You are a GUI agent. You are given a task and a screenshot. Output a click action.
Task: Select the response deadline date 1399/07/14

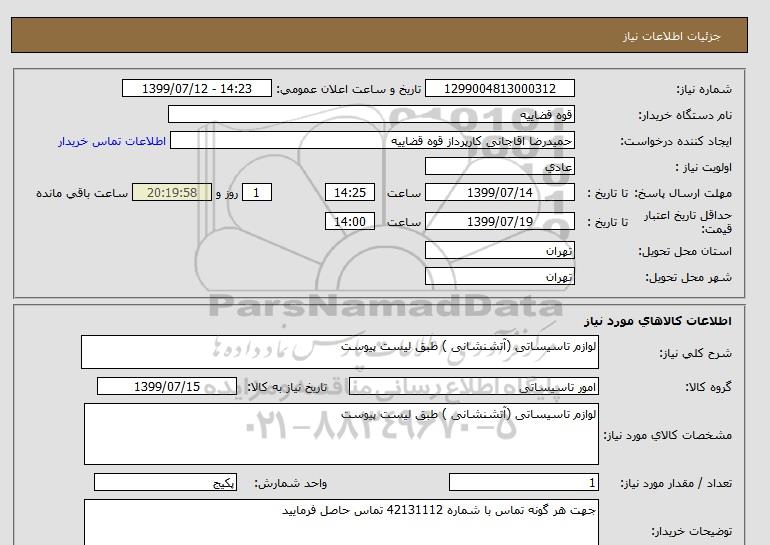click(x=499, y=192)
